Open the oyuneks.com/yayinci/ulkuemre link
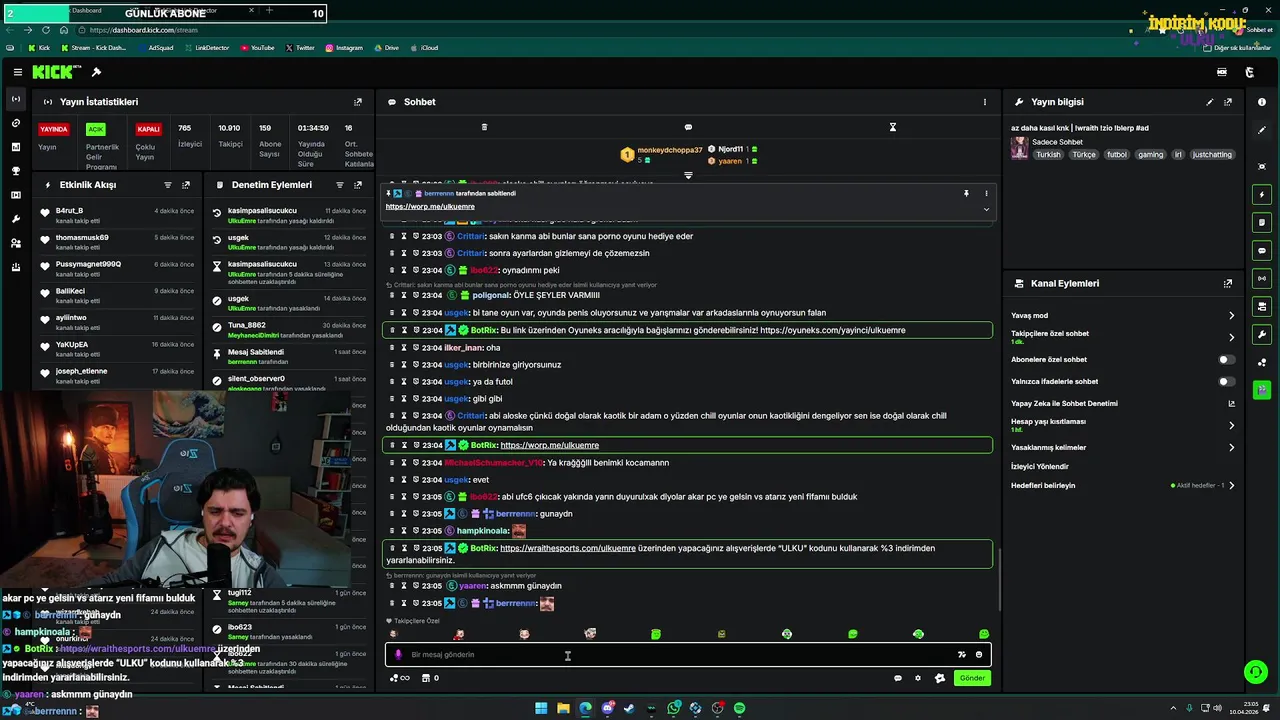 [832, 330]
